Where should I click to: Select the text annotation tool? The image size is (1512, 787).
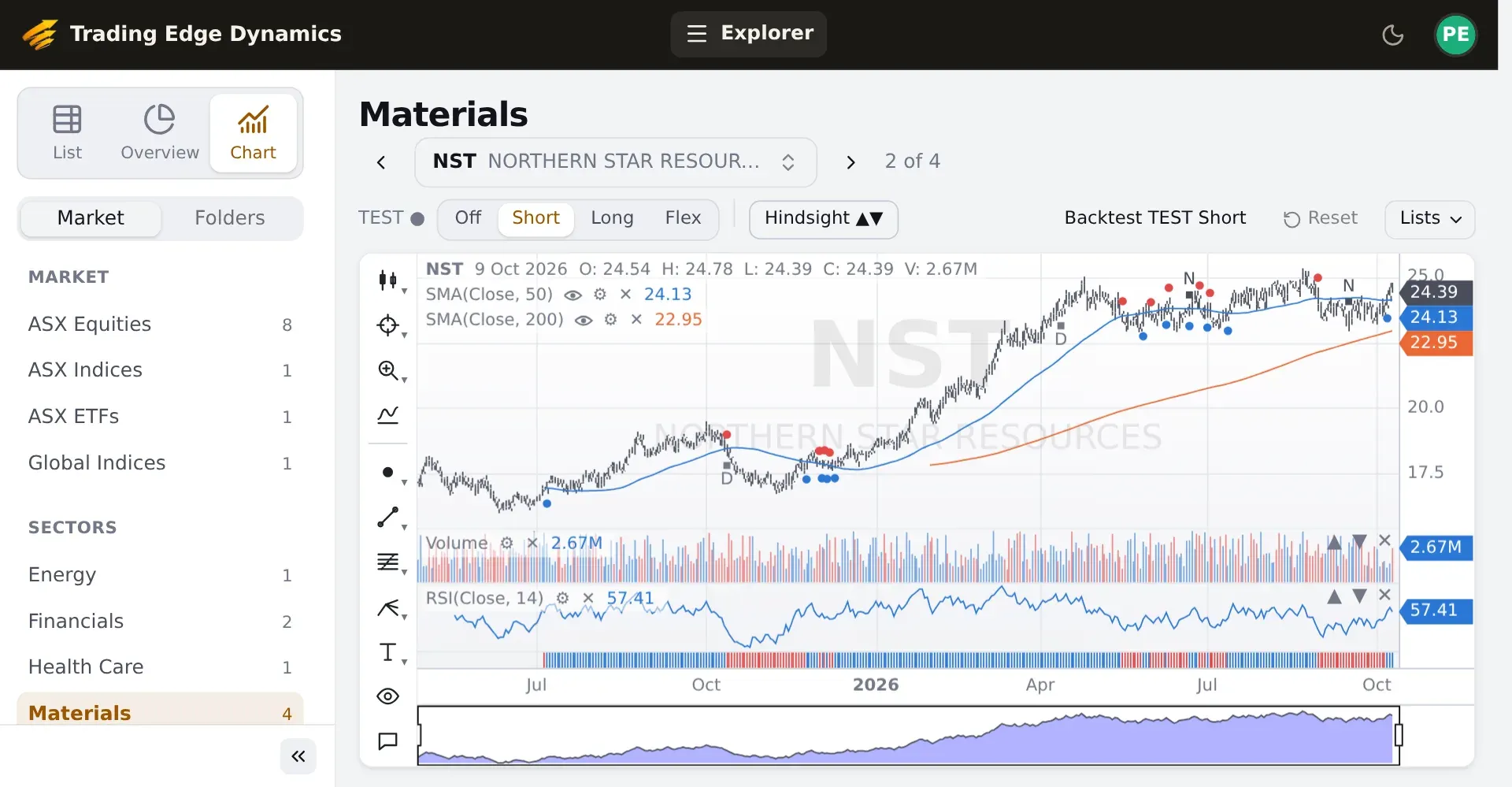pyautogui.click(x=387, y=652)
